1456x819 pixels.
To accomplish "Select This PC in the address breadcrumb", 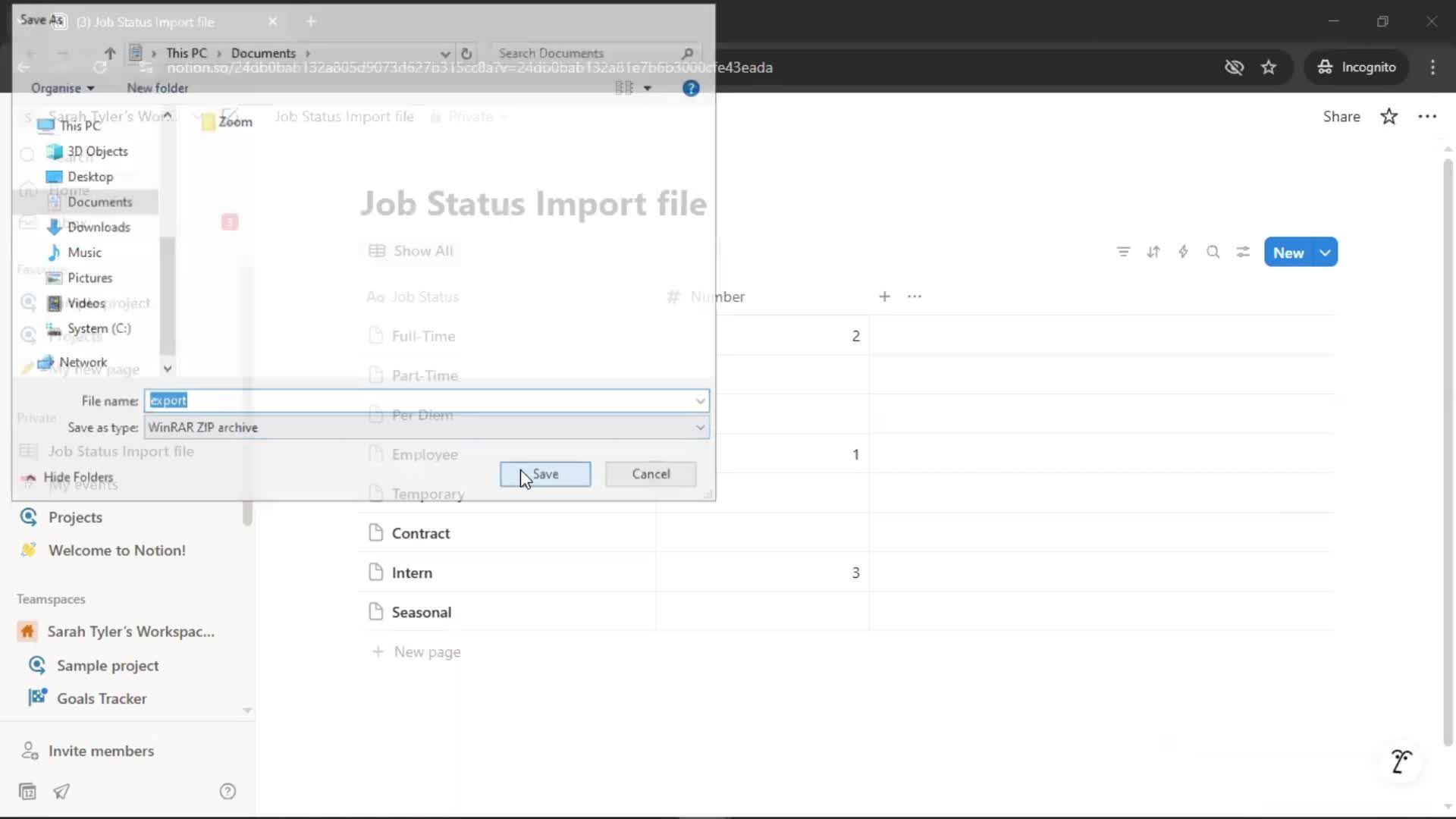I will click(x=186, y=53).
